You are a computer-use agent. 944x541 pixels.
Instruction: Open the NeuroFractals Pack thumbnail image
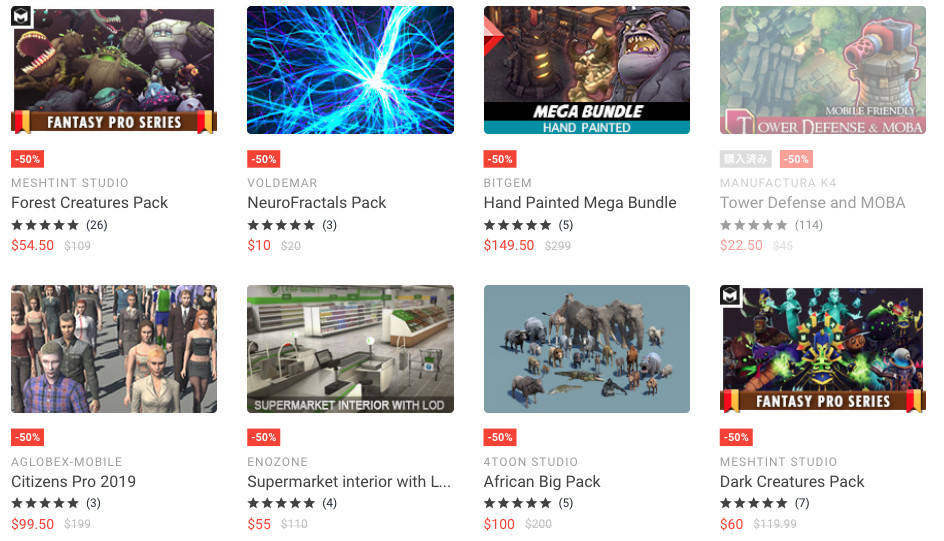coord(350,70)
